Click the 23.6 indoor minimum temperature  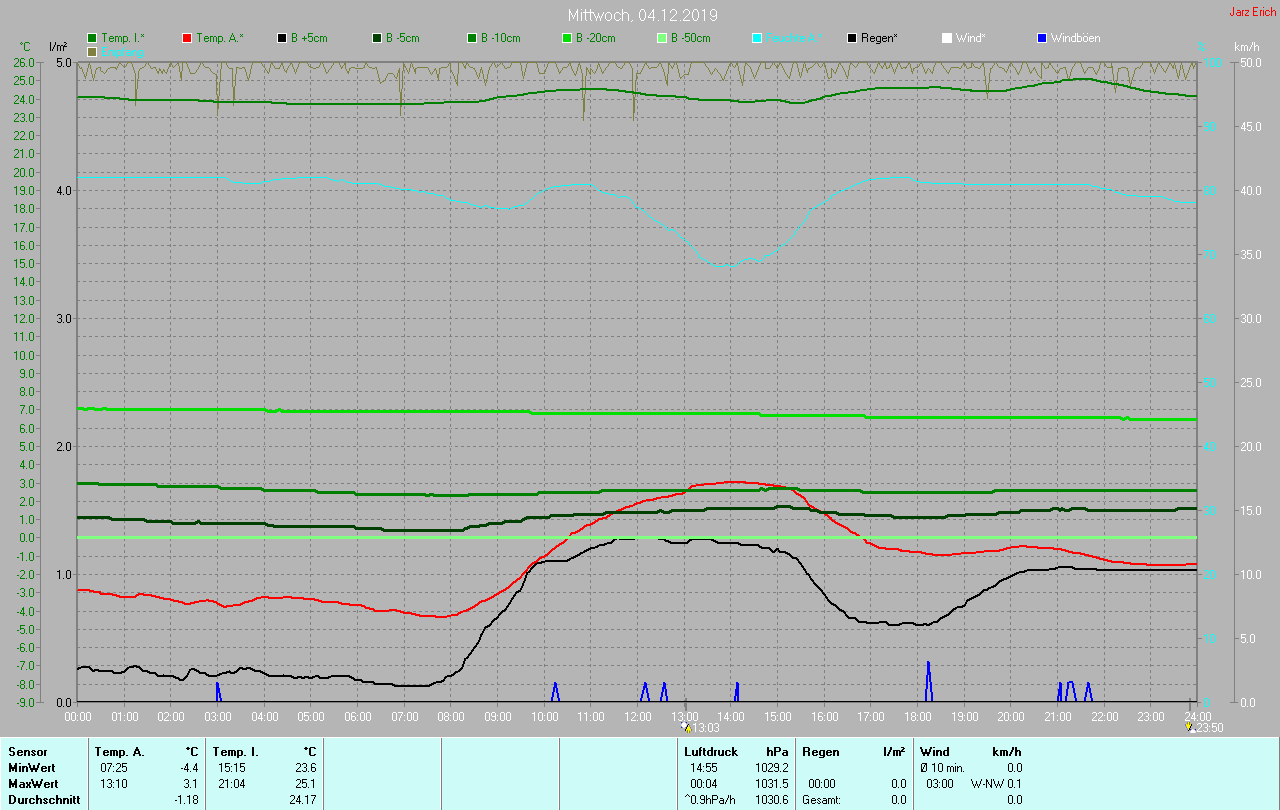pos(306,768)
